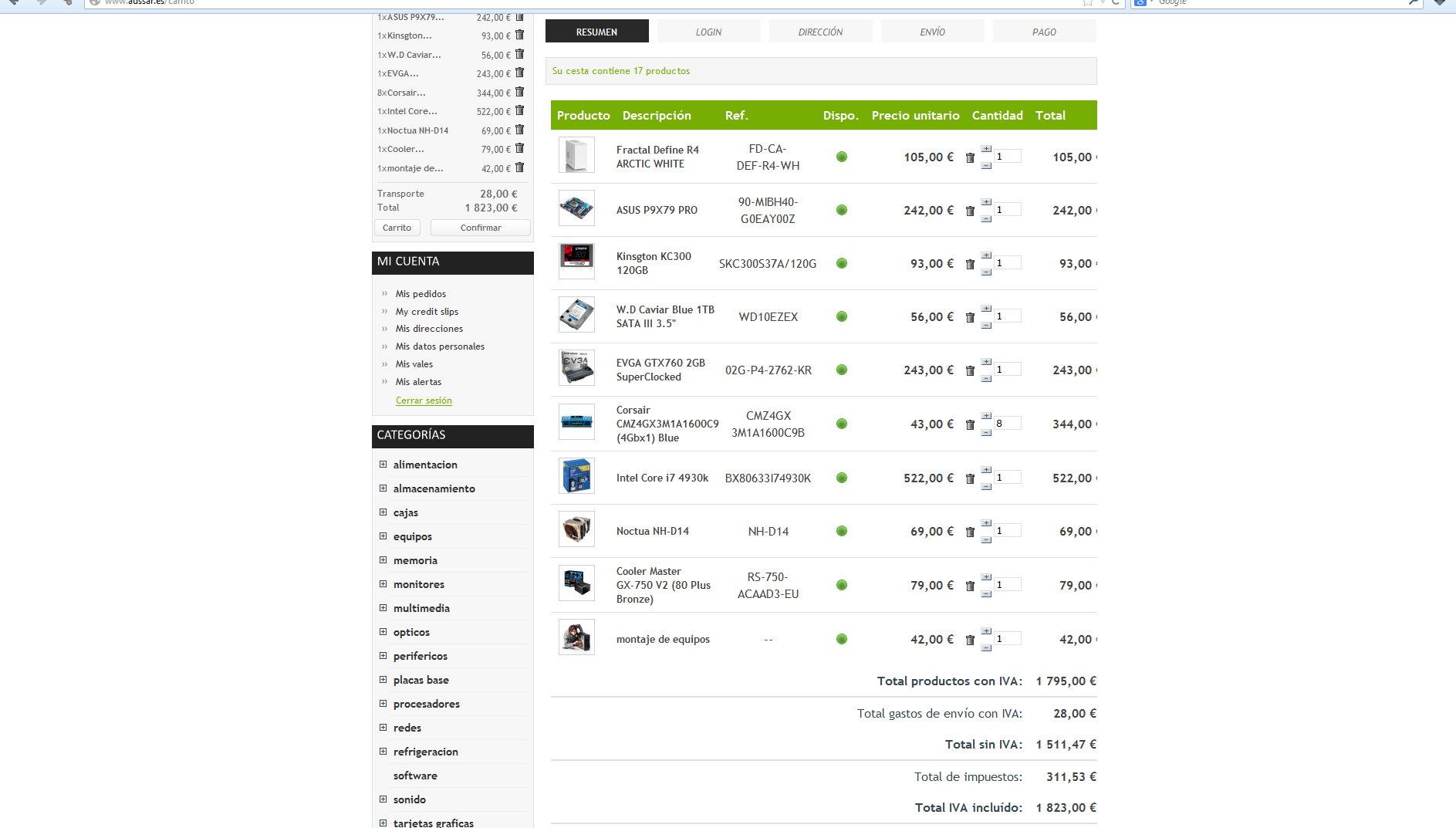
Task: Remove 8xCorsair from sidebar cart summary
Action: pos(519,92)
